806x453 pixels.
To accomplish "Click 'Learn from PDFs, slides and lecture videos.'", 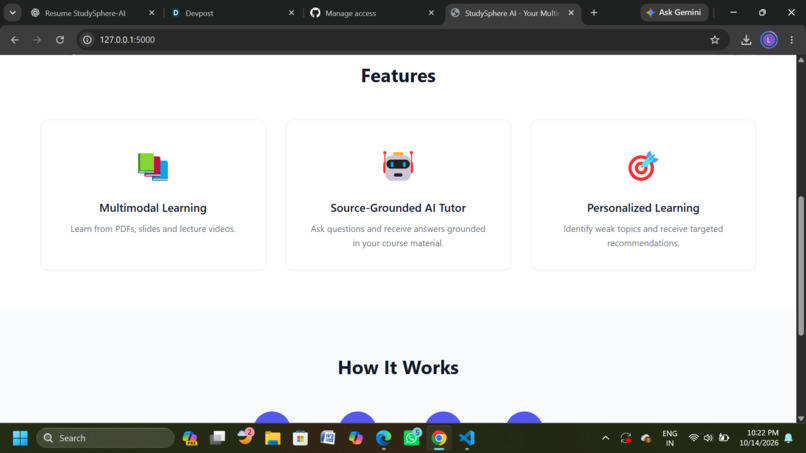I will (x=153, y=229).
